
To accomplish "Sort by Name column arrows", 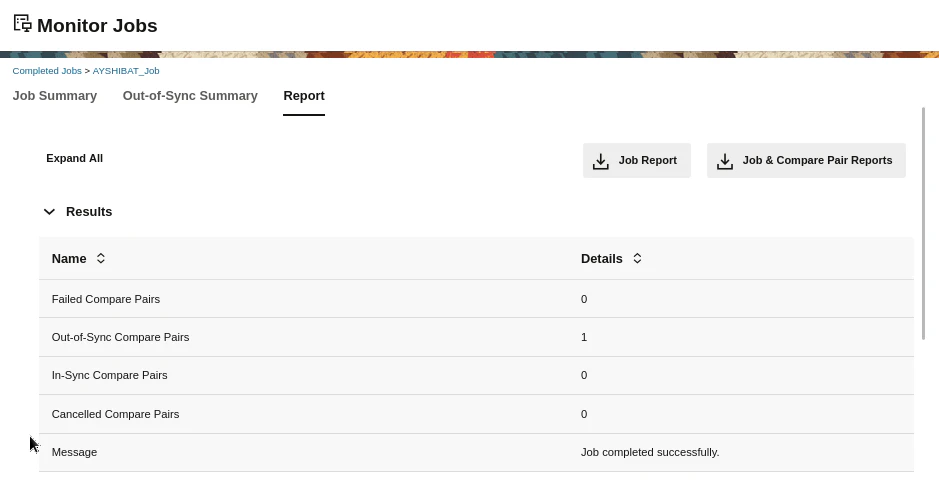I will (x=101, y=258).
